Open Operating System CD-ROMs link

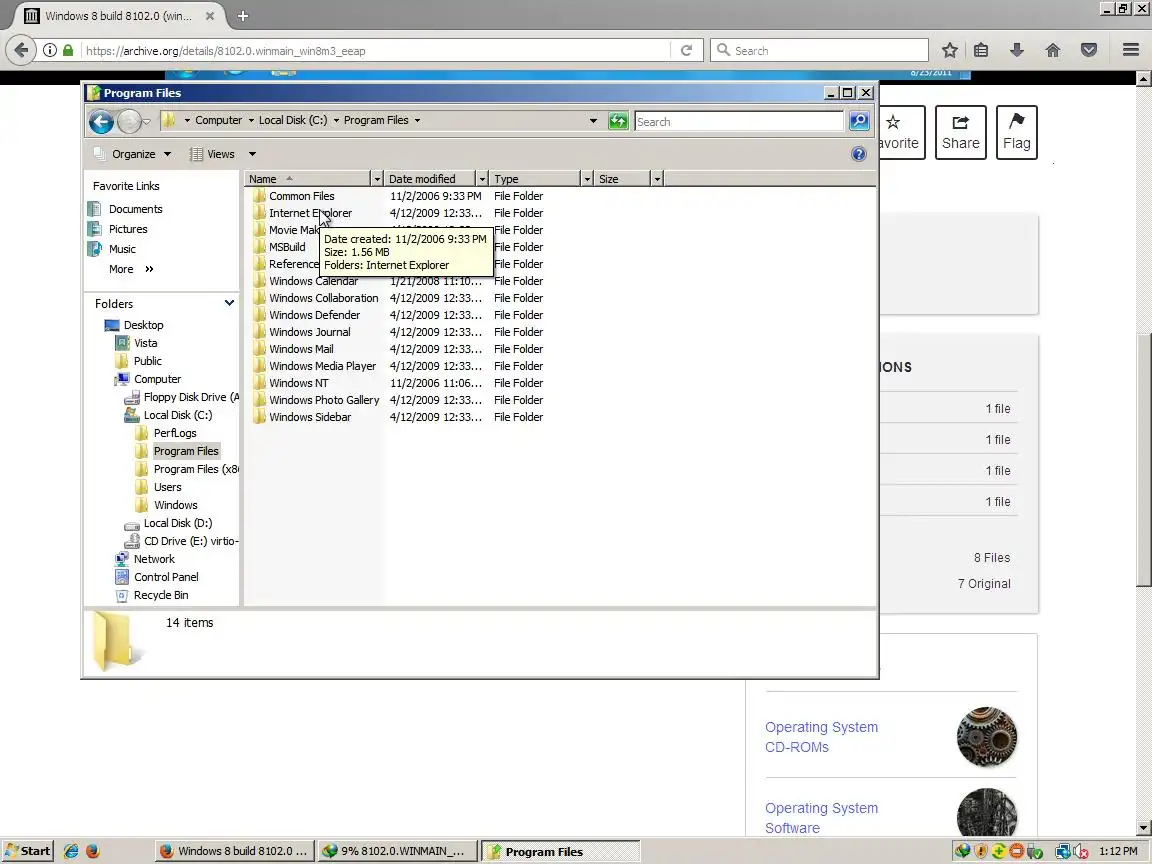[x=821, y=737]
